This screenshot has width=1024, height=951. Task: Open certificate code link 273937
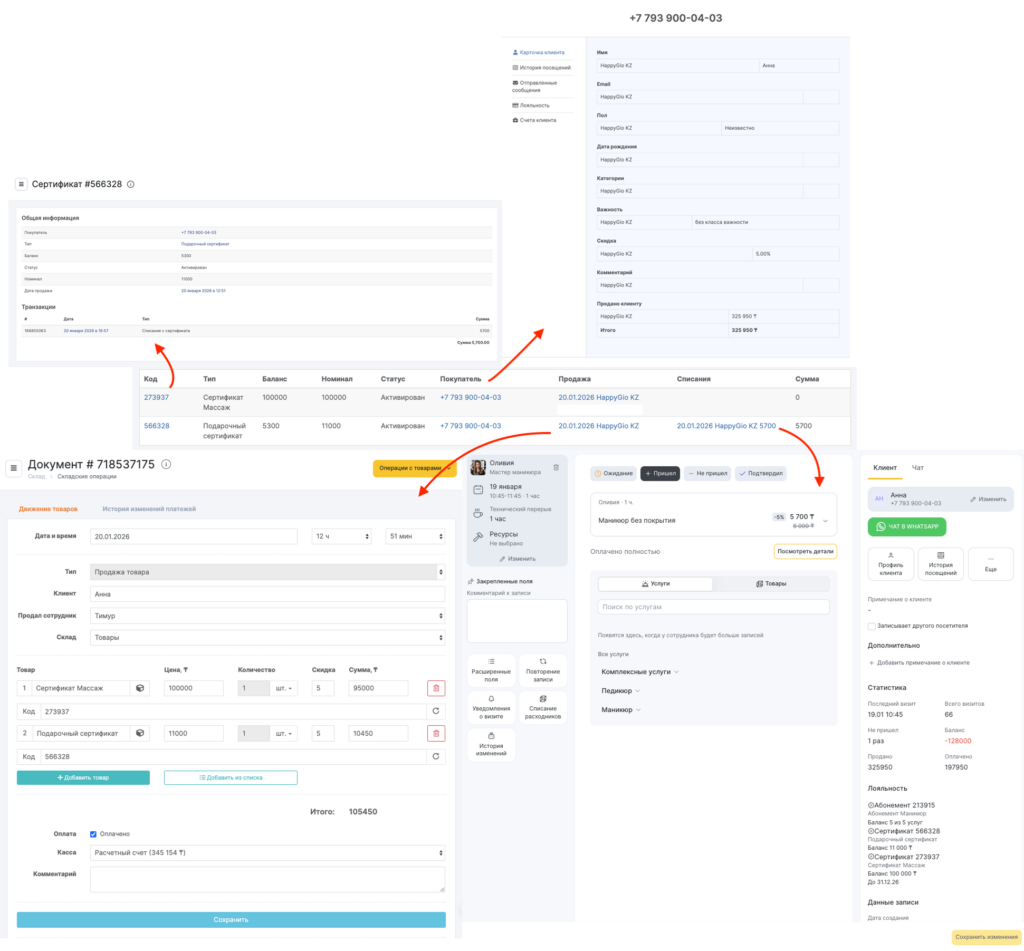[156, 397]
